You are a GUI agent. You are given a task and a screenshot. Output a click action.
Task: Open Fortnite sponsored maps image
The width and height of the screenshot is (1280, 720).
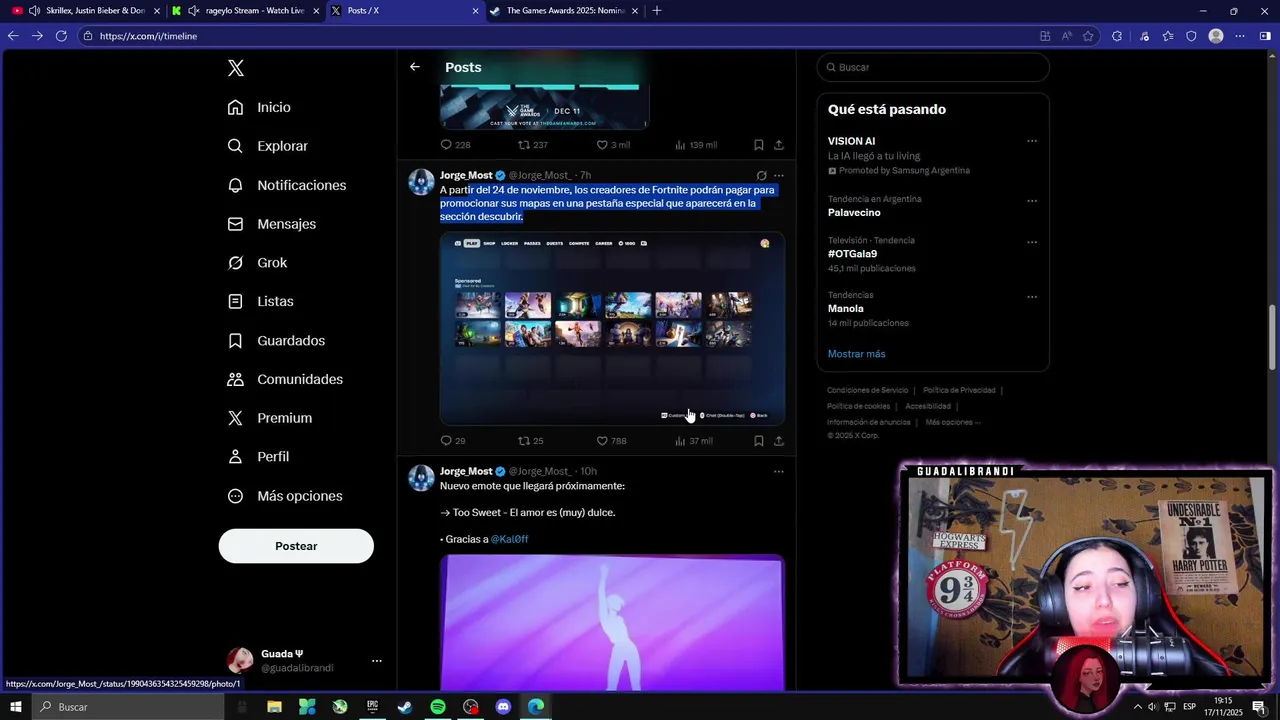point(612,329)
